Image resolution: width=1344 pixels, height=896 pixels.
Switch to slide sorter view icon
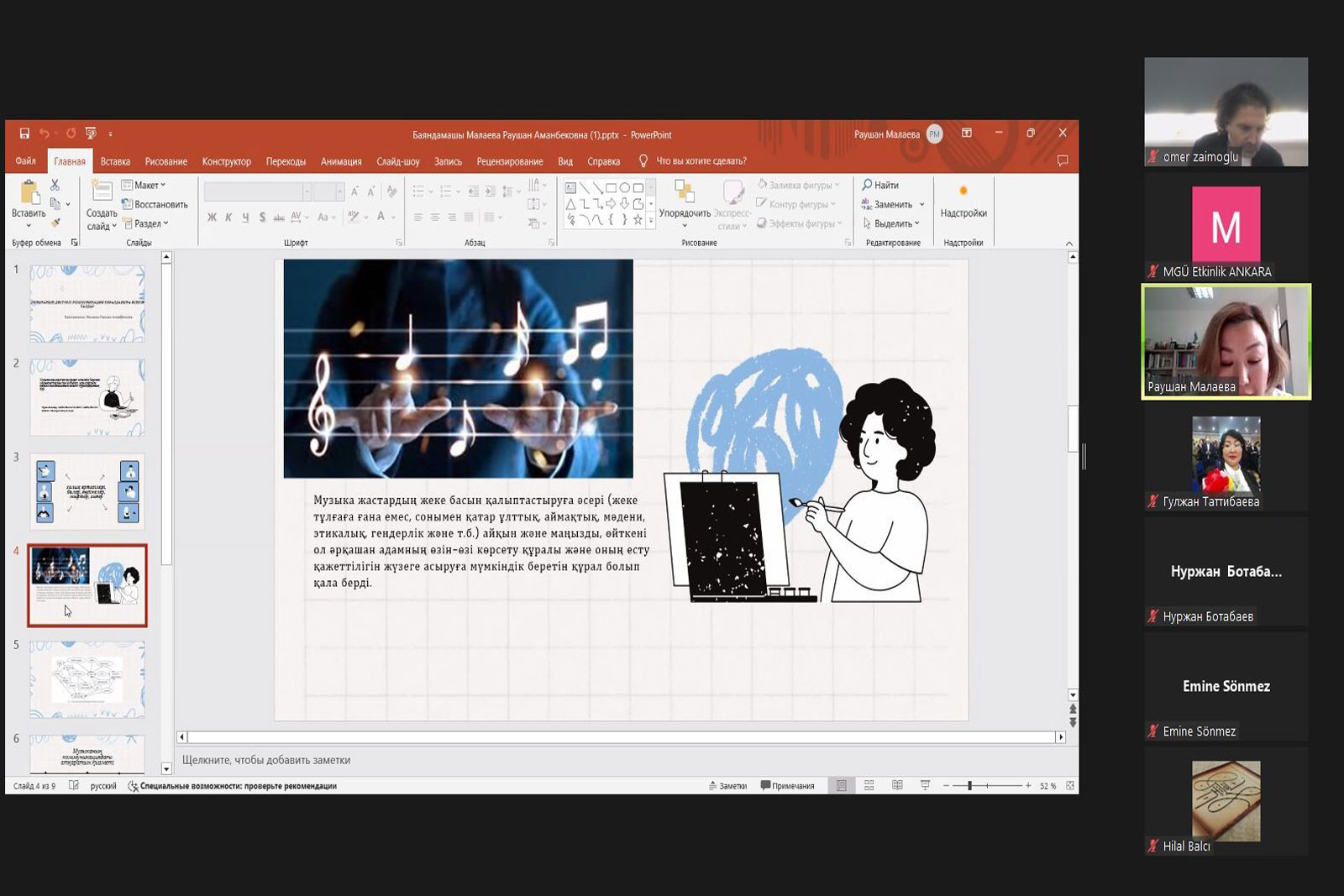[869, 785]
